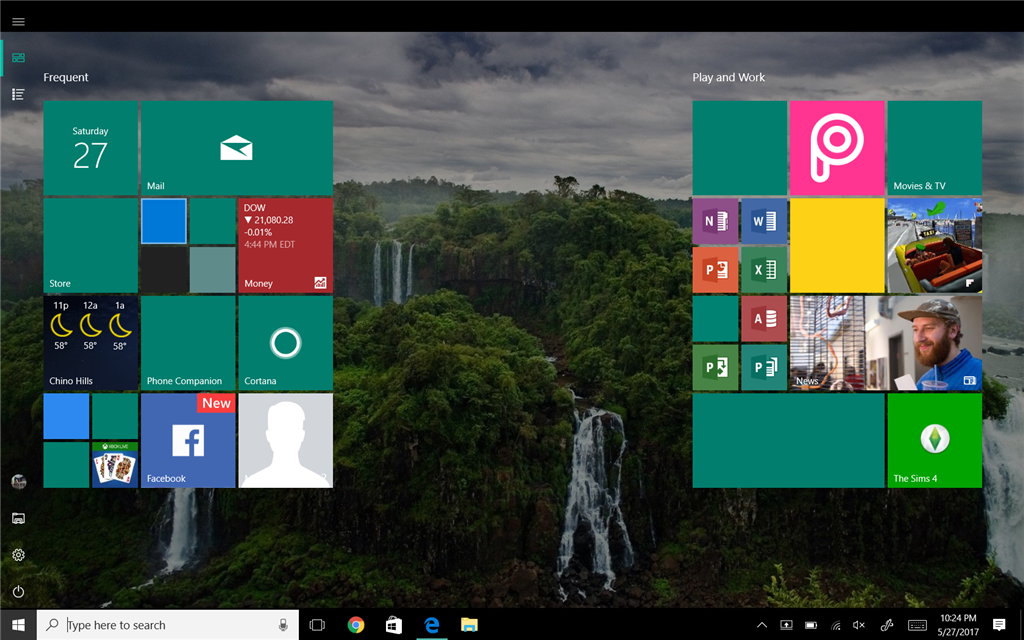Open the Action Center notifications
The height and width of the screenshot is (640, 1024).
tap(999, 625)
